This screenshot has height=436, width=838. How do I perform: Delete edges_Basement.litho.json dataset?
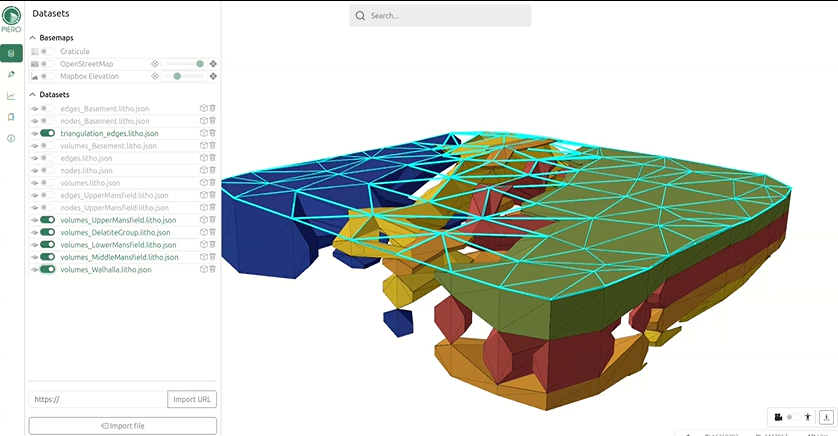click(x=213, y=108)
